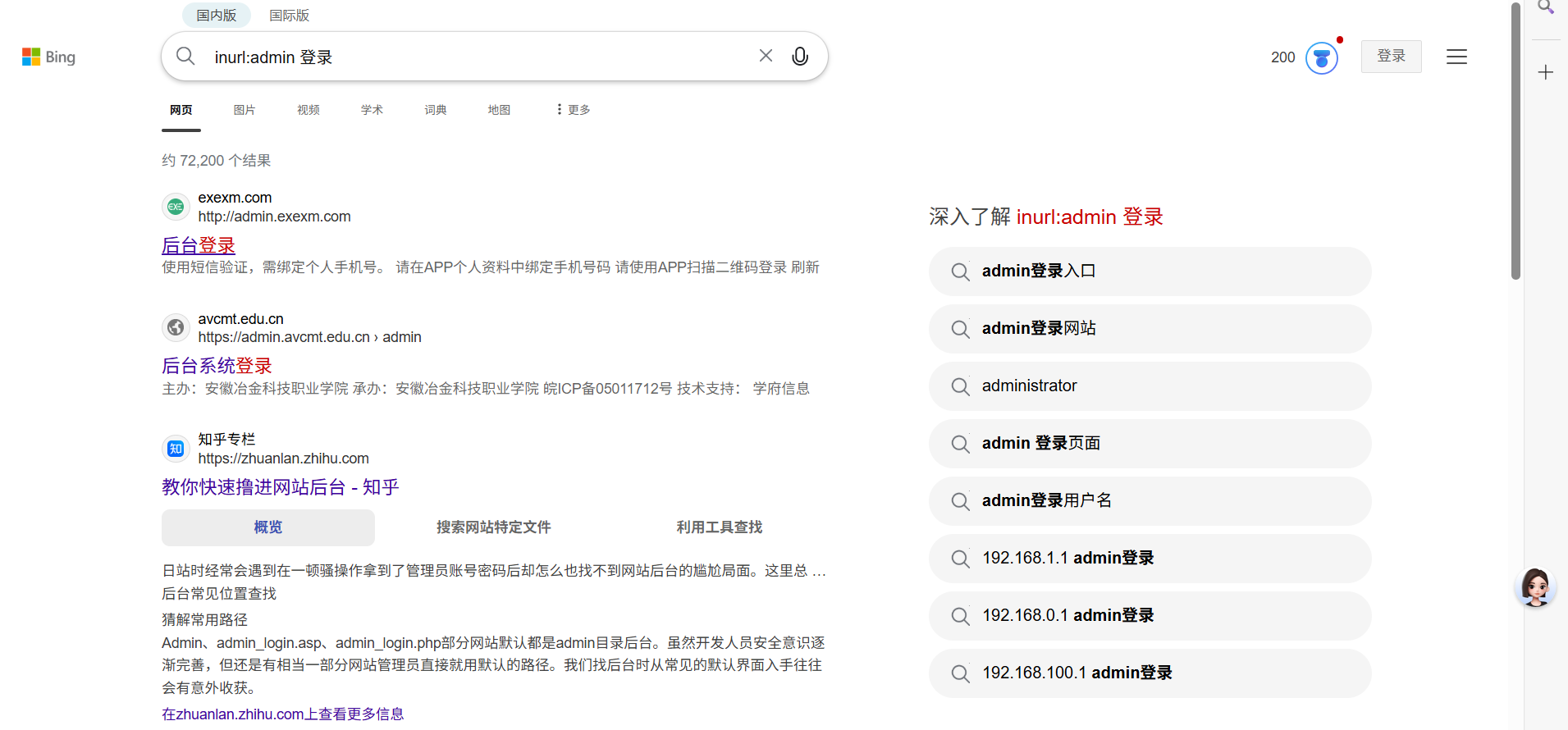Click the http://admin.exexm.com URL
Viewport: 1568px width, 730px height.
pos(274,217)
